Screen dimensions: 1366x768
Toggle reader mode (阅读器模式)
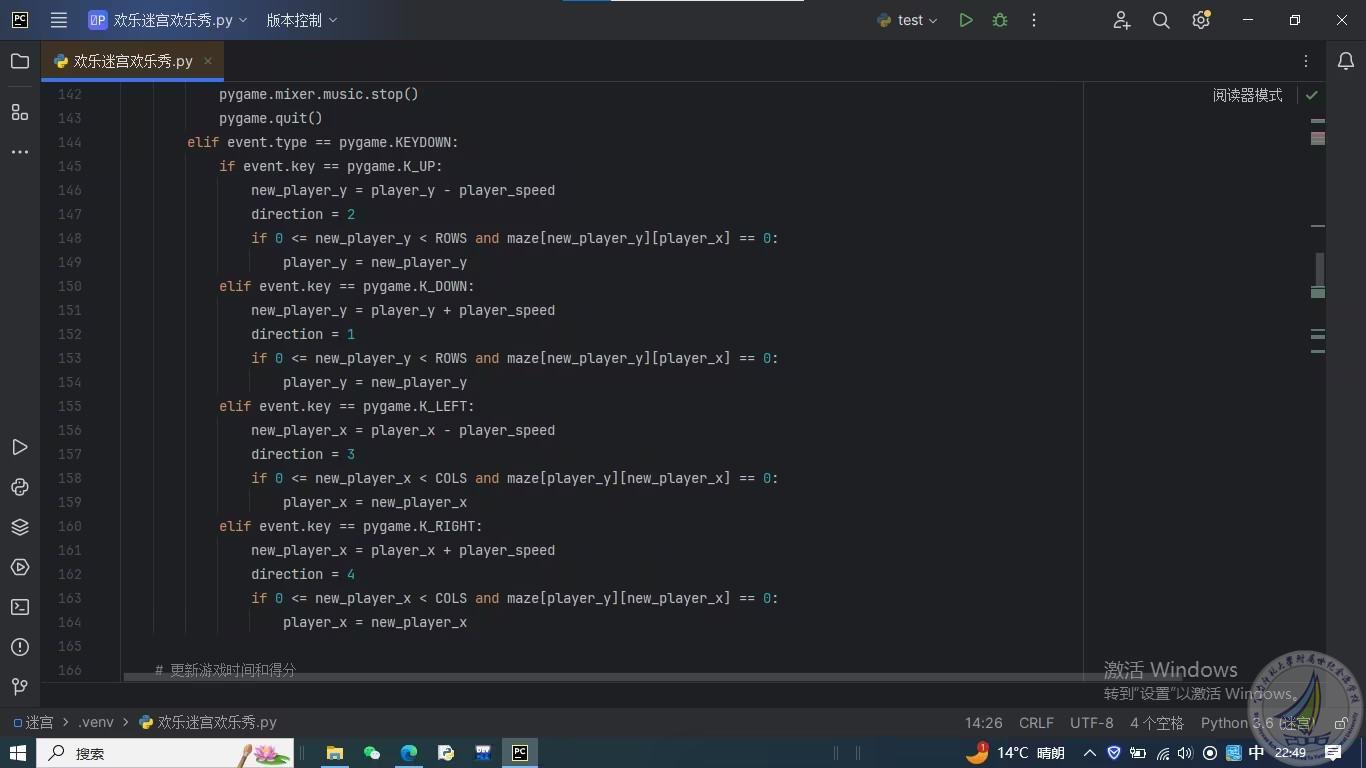pyautogui.click(x=1247, y=95)
